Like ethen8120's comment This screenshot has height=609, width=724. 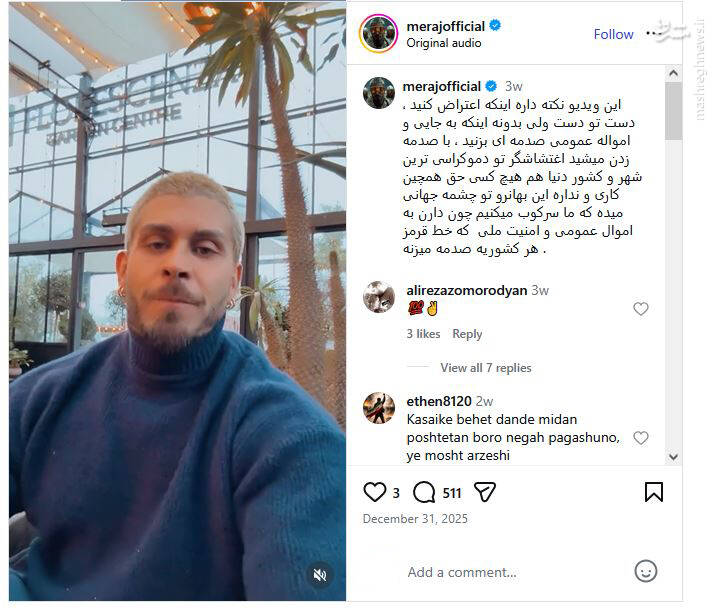pos(641,438)
